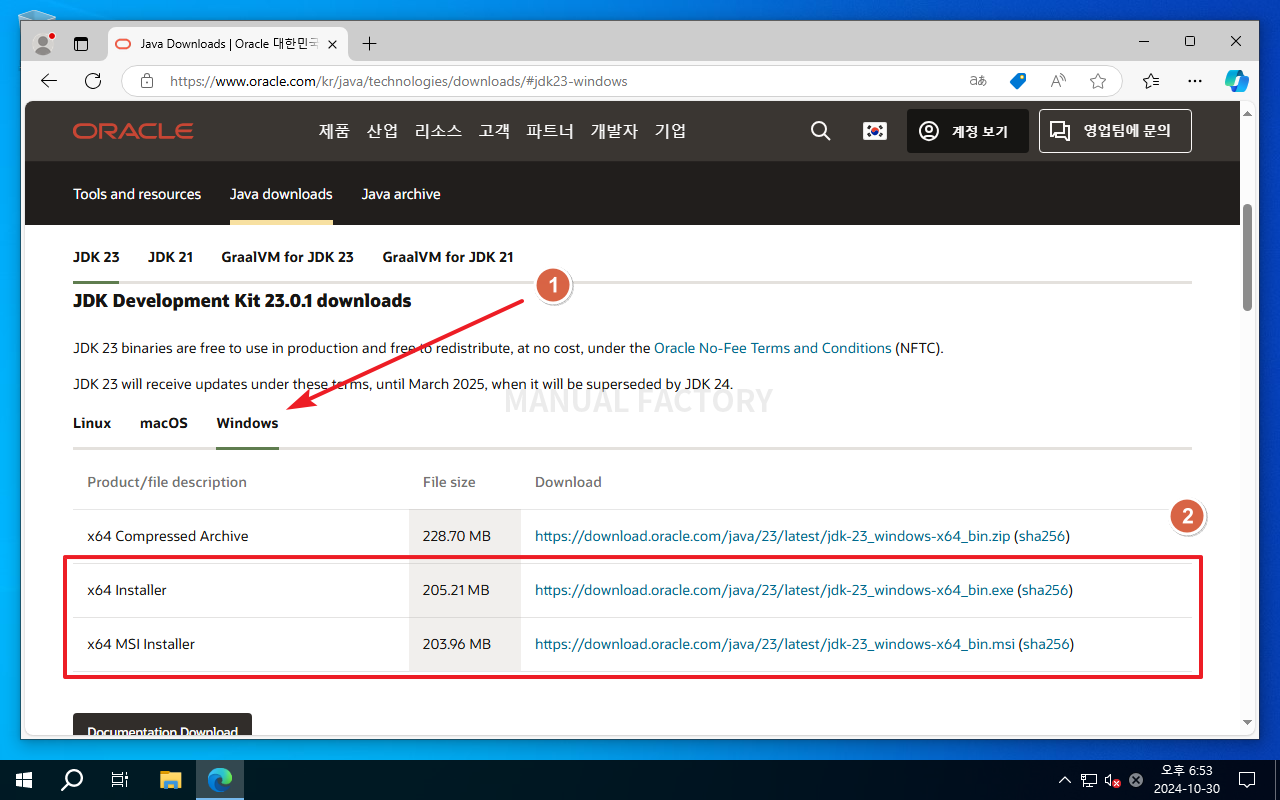Select the Korea country flag icon
Image resolution: width=1280 pixels, height=800 pixels.
coord(875,131)
